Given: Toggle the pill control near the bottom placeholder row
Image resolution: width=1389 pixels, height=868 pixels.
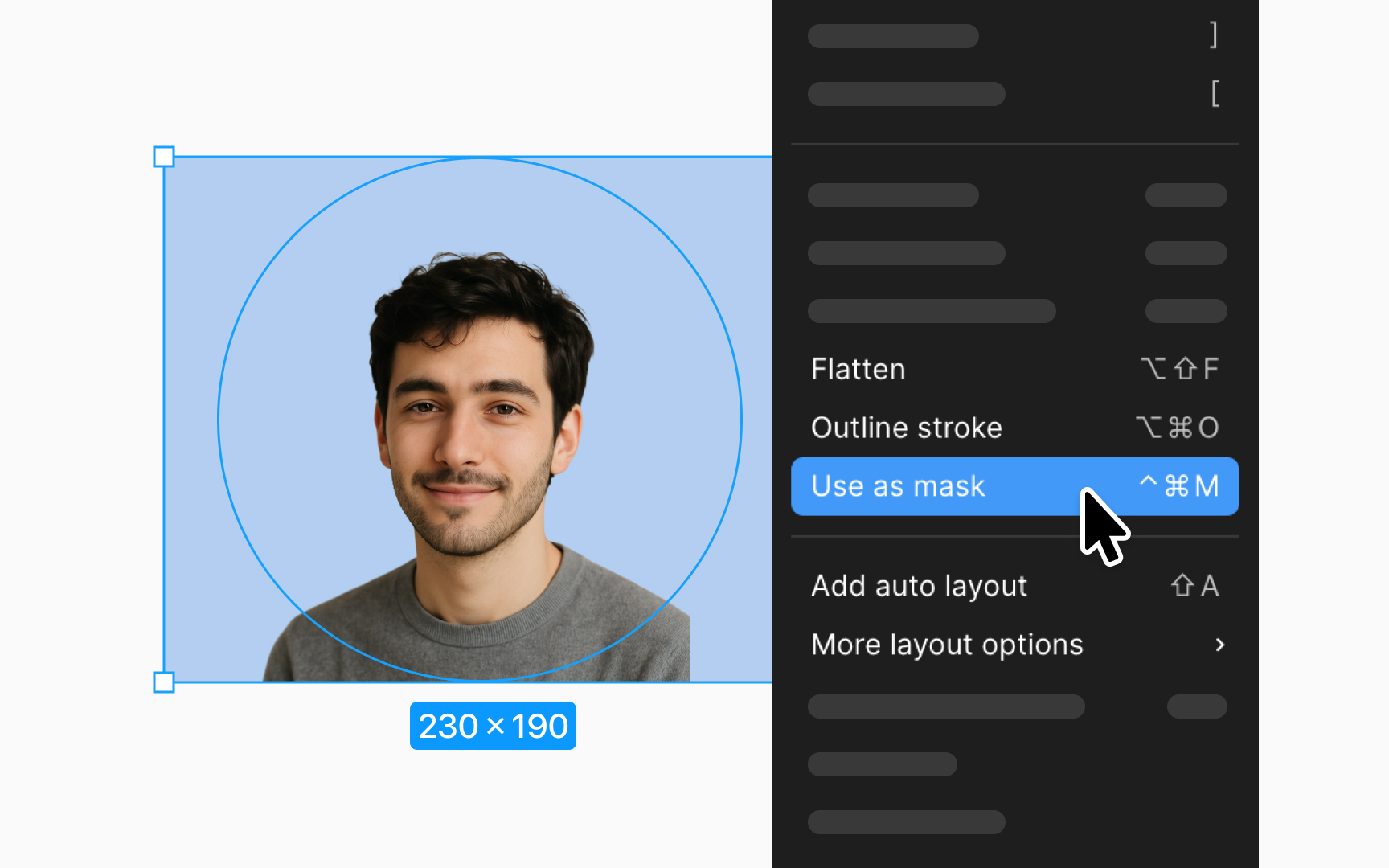Looking at the screenshot, I should pyautogui.click(x=1197, y=706).
